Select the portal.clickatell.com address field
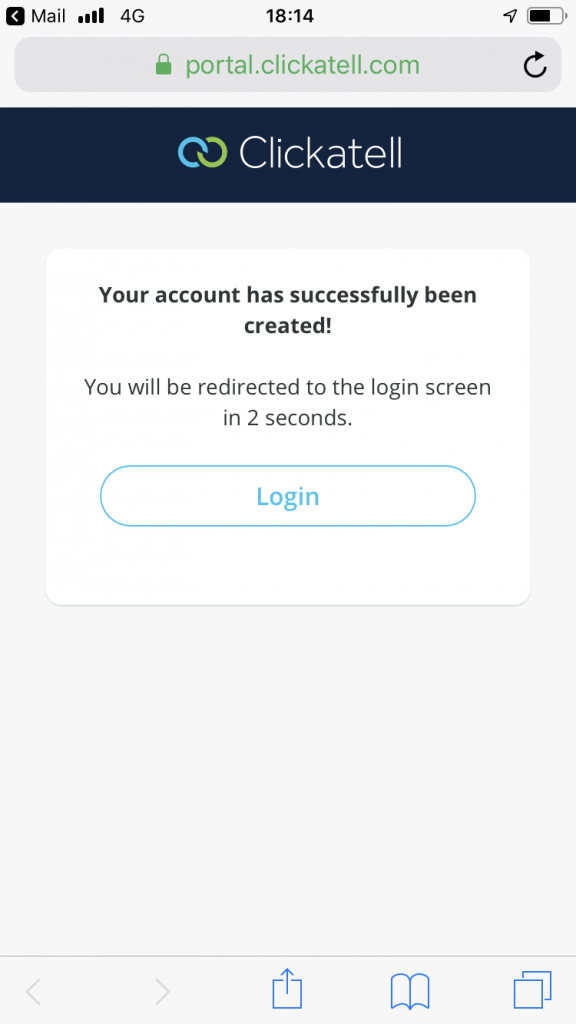The image size is (576, 1024). point(287,65)
